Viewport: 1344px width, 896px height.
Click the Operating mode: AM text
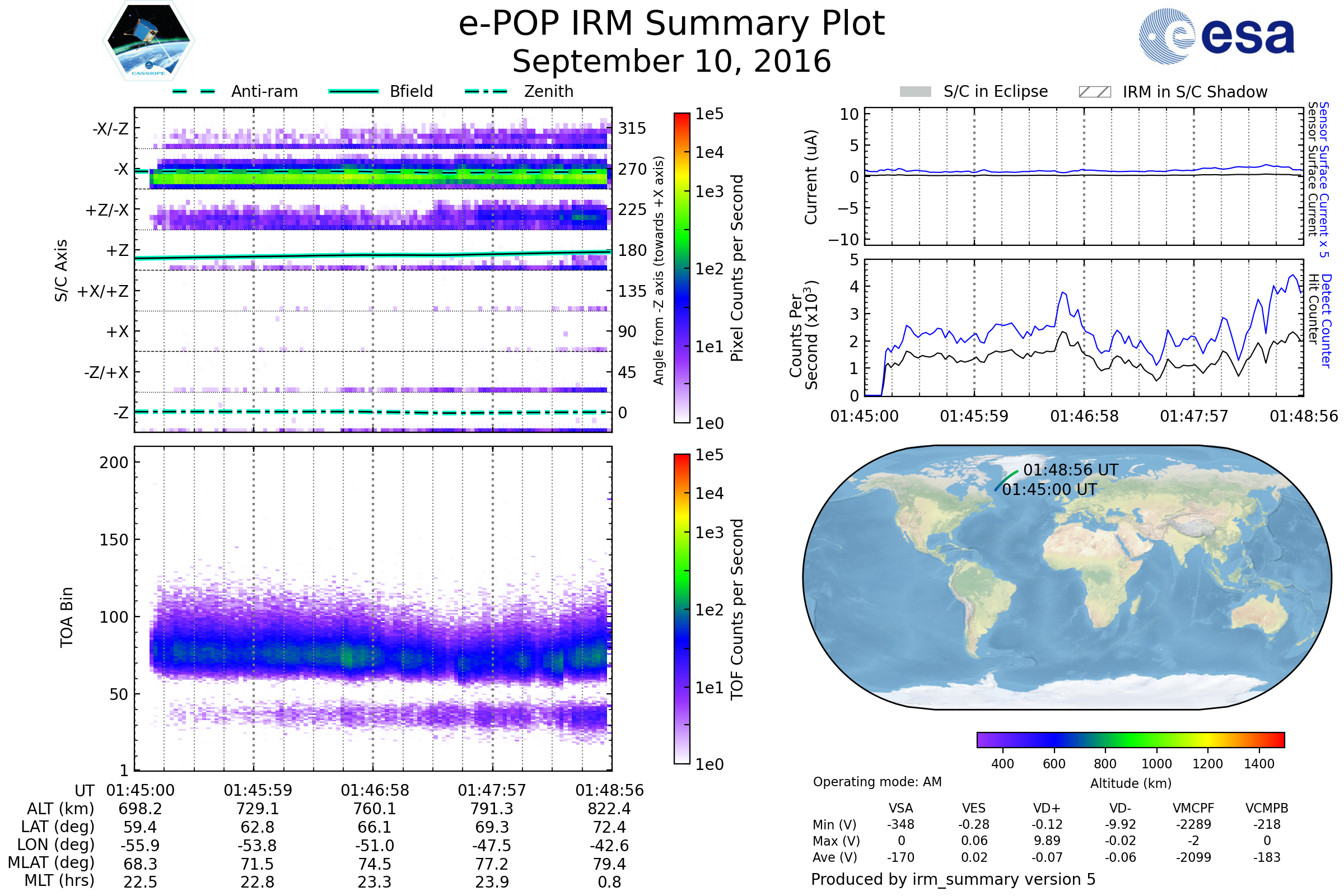pyautogui.click(x=877, y=782)
